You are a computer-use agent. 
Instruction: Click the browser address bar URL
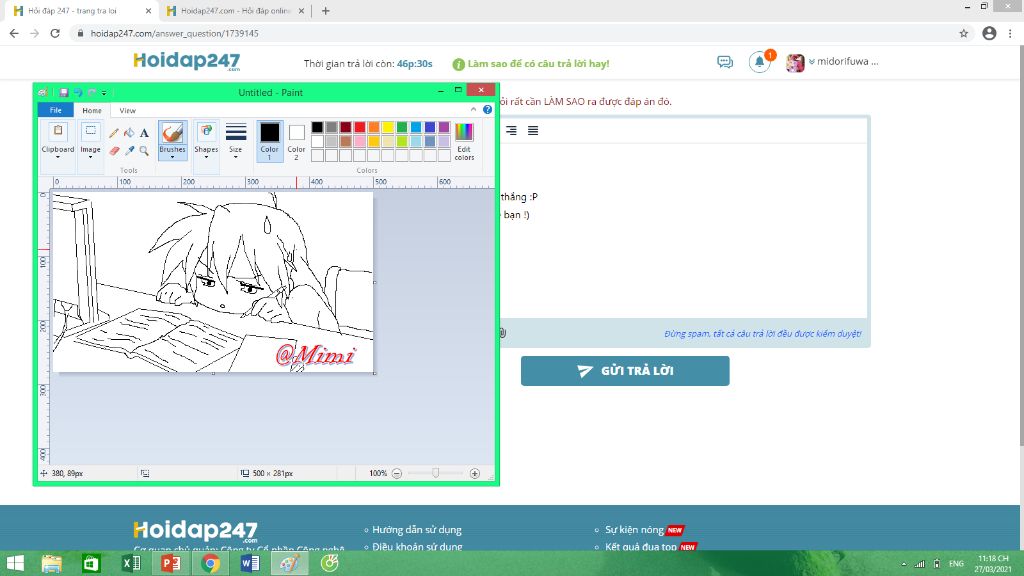(x=174, y=33)
